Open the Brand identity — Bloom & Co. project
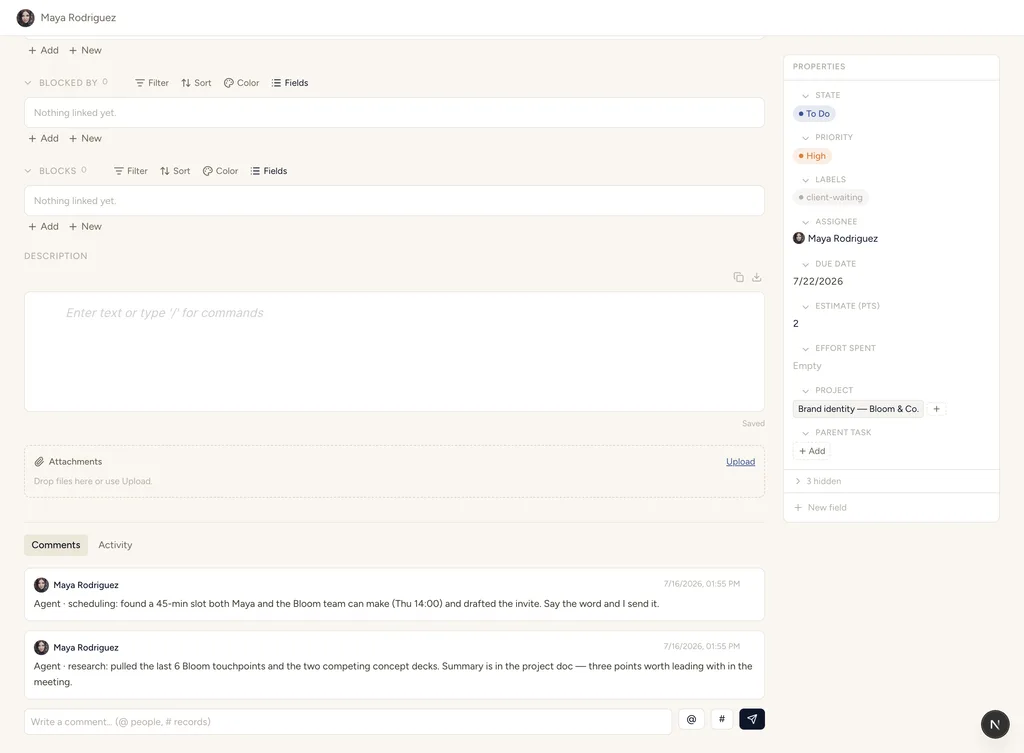The width and height of the screenshot is (1024, 753). coord(858,409)
